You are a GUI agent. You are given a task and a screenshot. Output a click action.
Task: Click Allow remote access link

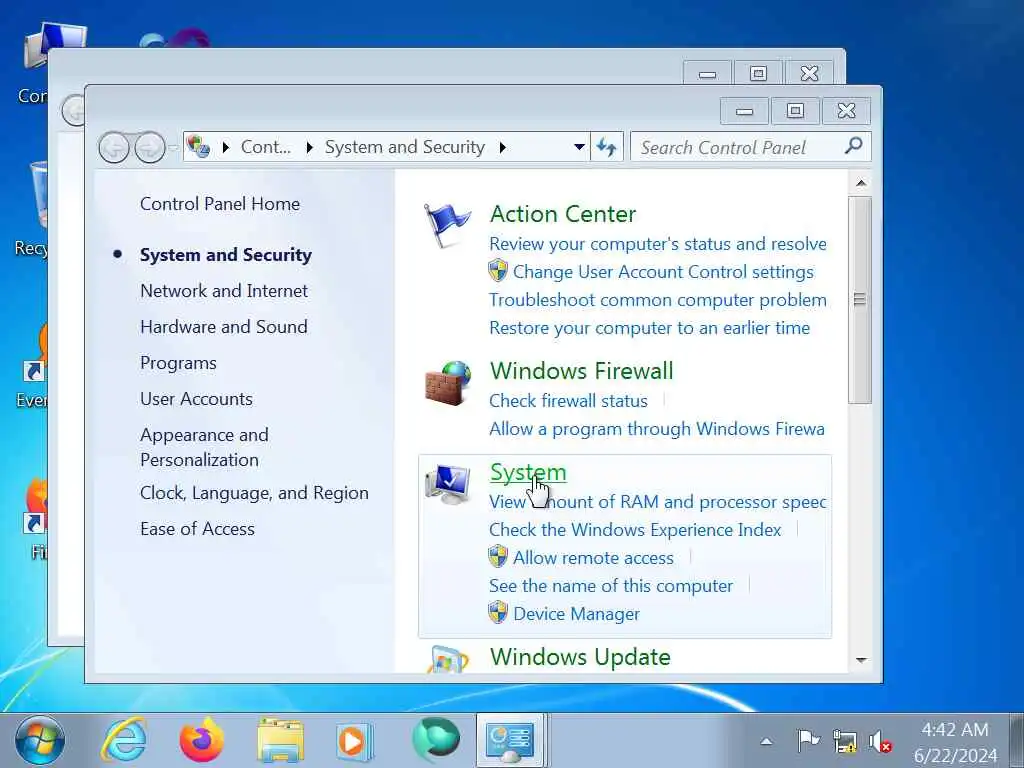[594, 558]
